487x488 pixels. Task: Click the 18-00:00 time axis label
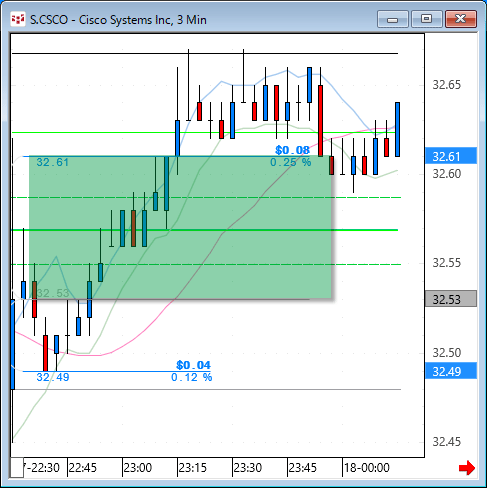pos(367,468)
